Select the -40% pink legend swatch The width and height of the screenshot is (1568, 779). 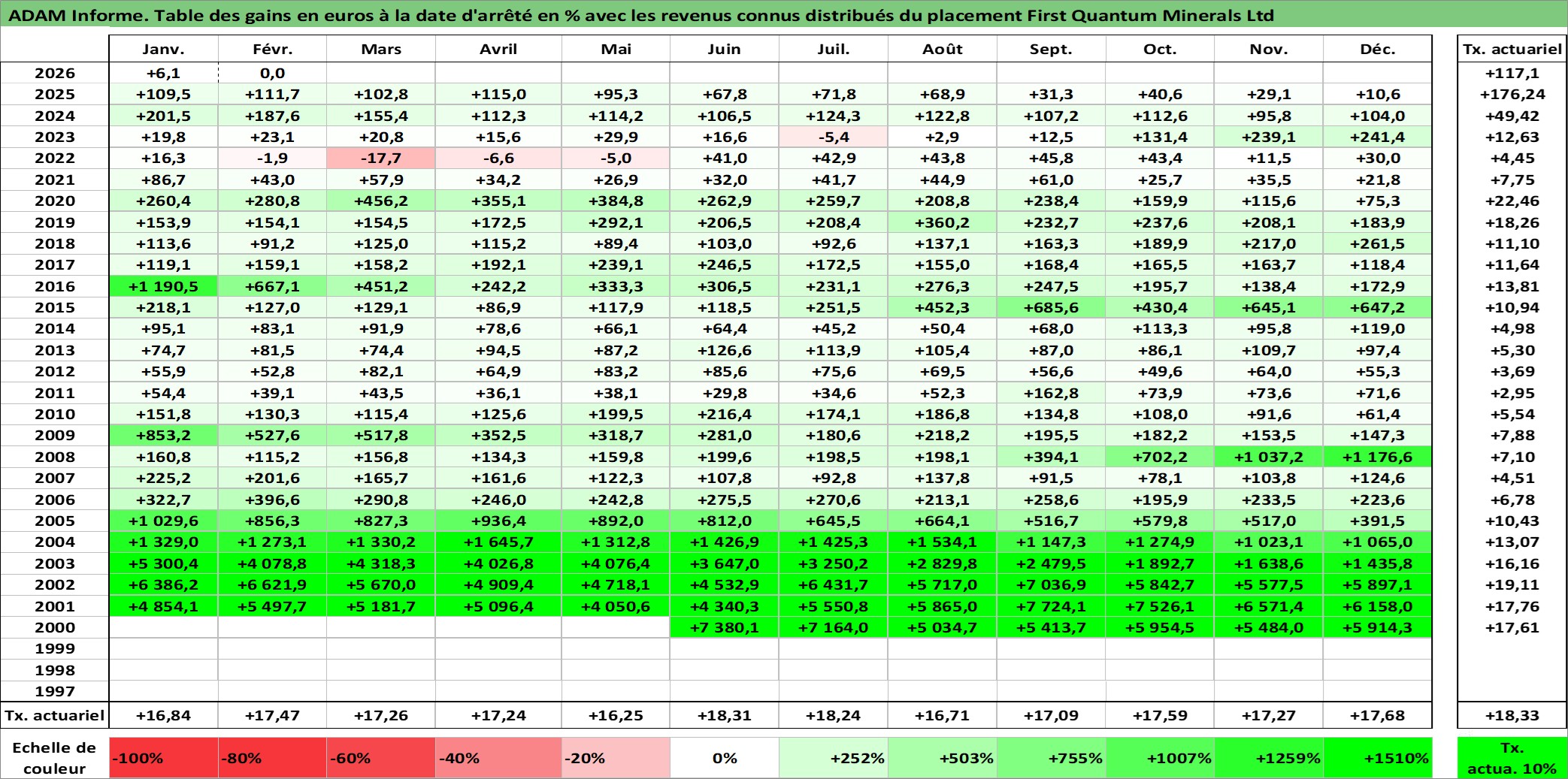tap(498, 758)
